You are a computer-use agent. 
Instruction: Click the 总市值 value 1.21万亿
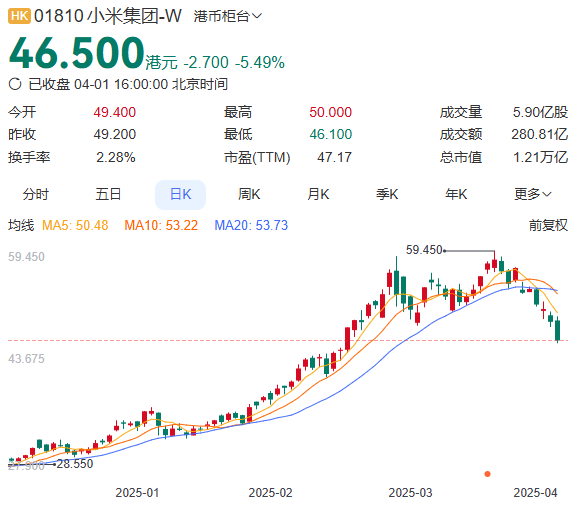pos(540,157)
